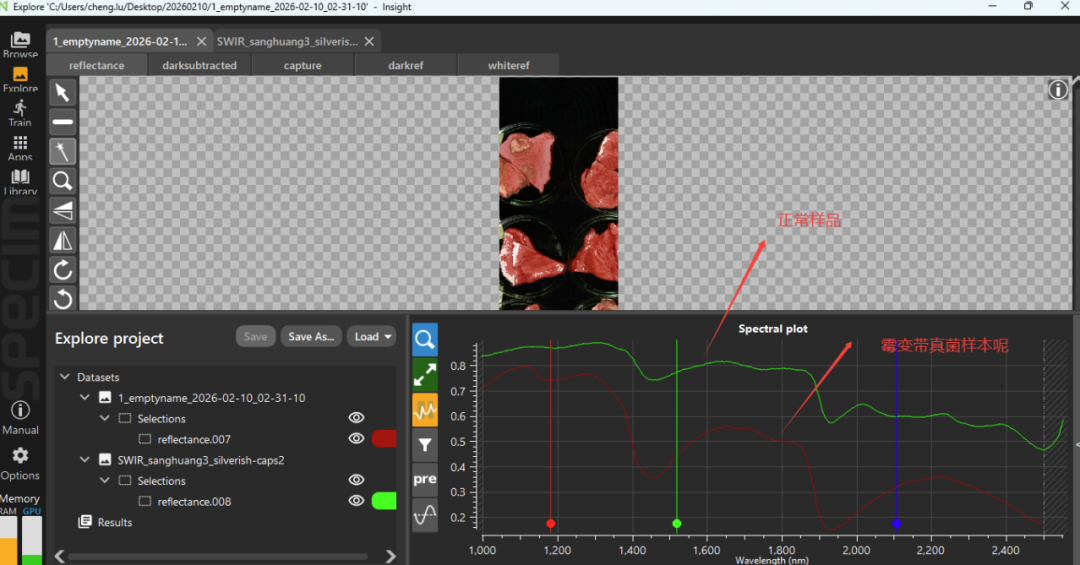The height and width of the screenshot is (565, 1080).
Task: Click the pre preprocessing button
Action: pos(425,480)
